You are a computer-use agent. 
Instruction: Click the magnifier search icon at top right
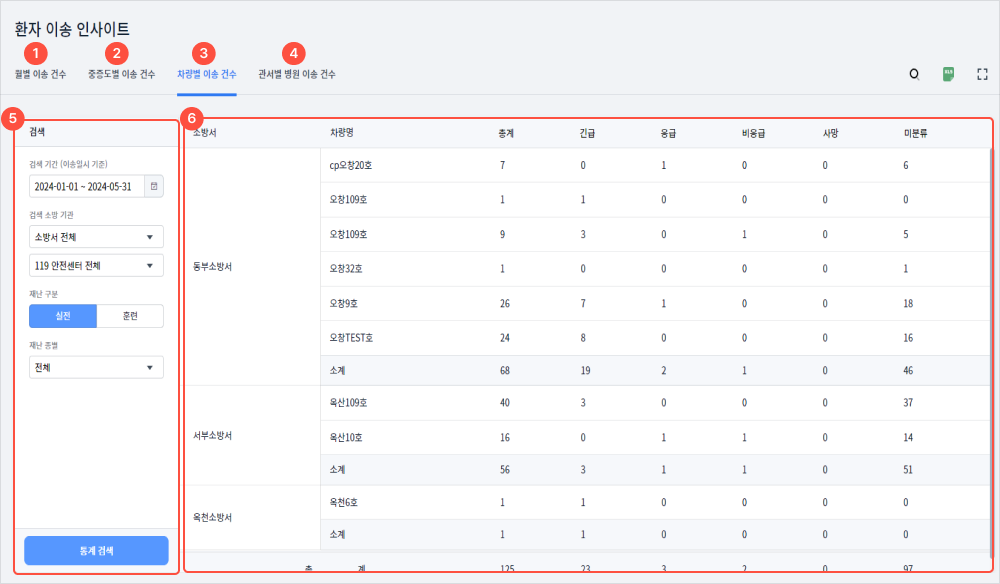913,74
